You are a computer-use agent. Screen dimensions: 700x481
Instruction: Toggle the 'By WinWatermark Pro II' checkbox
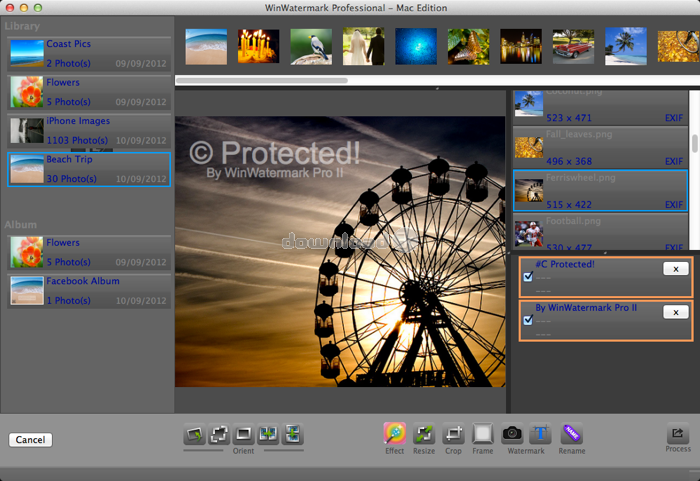pos(528,320)
